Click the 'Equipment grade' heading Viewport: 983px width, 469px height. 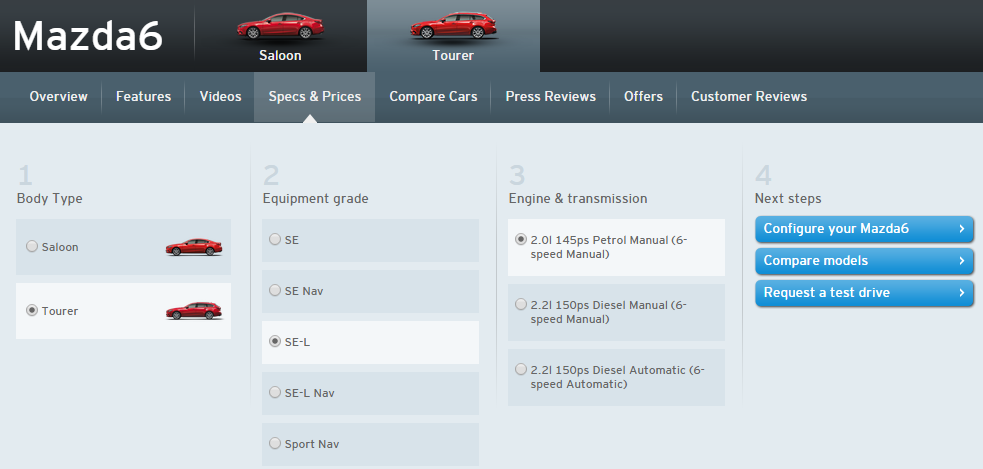315,199
